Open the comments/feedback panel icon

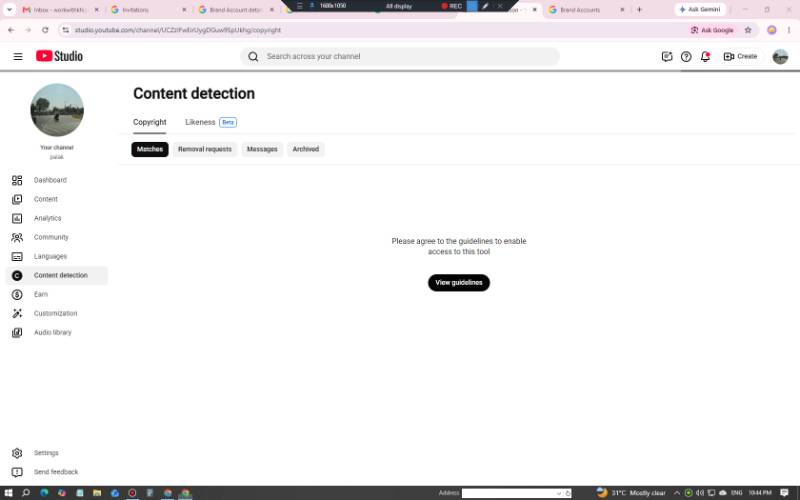666,57
